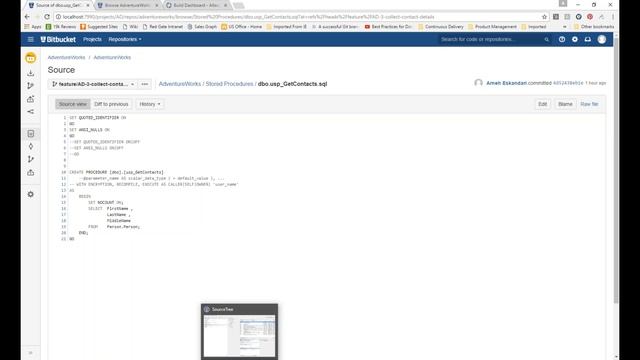Click the browser address bar

[x=298, y=17]
